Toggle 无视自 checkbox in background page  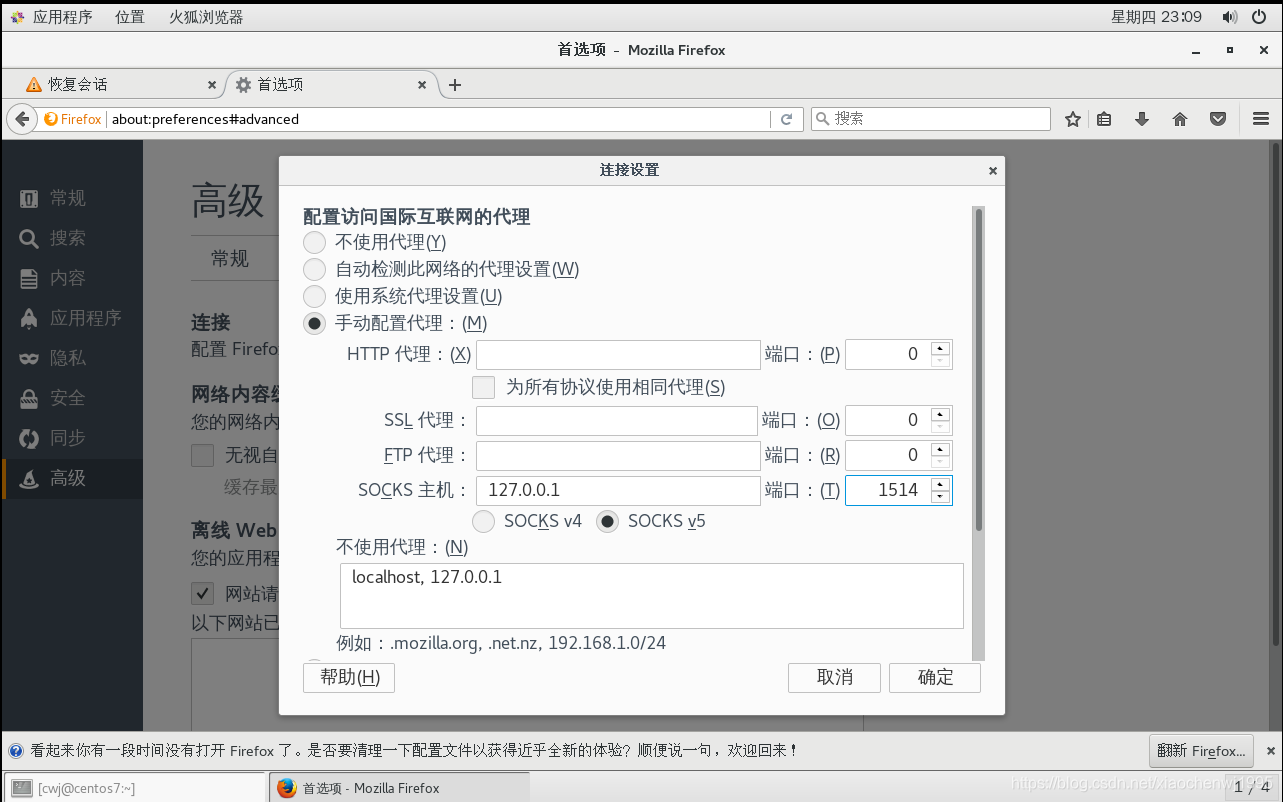pos(203,455)
